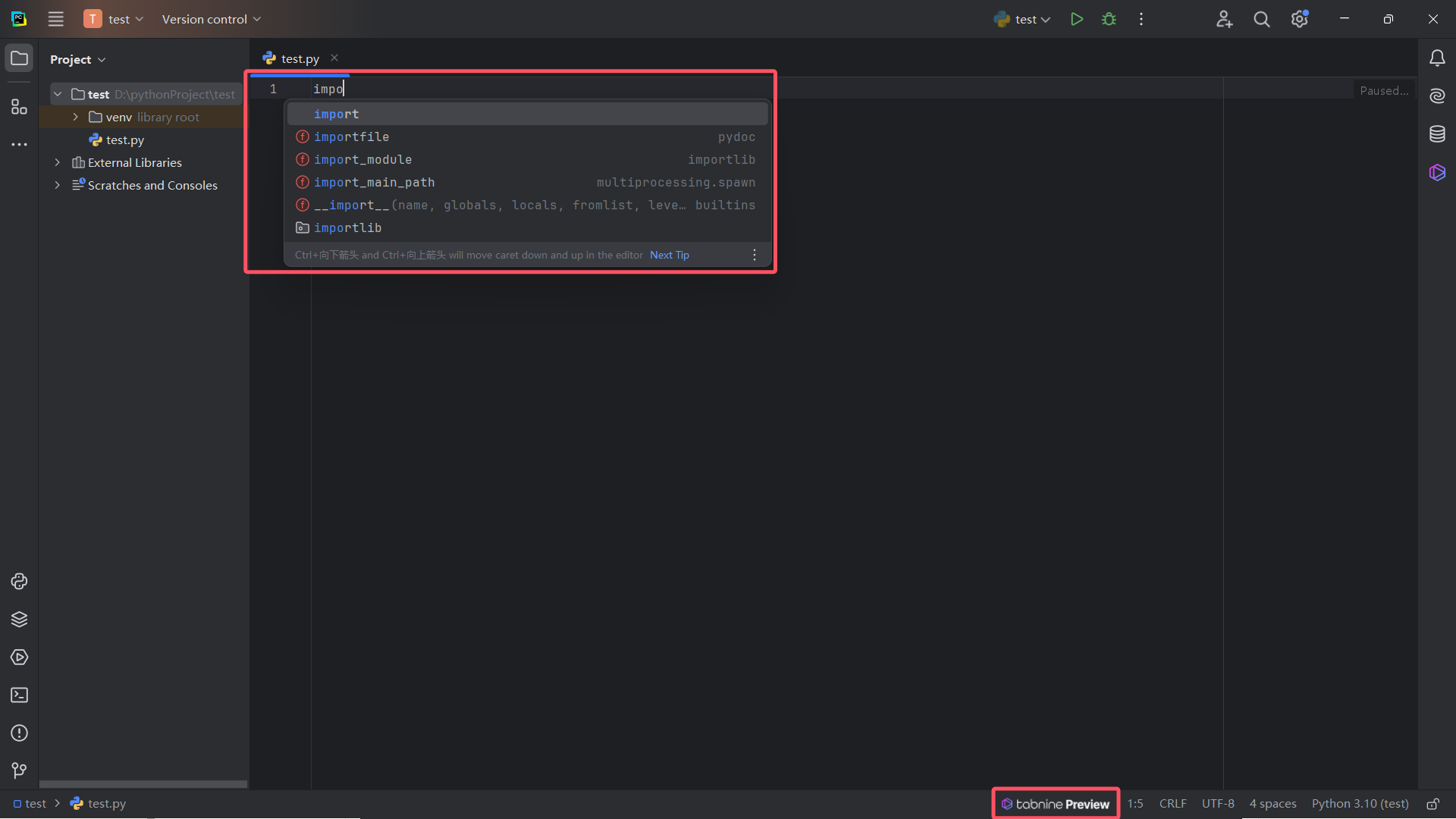Open the Git version control tool window
The image size is (1456, 819).
(x=19, y=771)
